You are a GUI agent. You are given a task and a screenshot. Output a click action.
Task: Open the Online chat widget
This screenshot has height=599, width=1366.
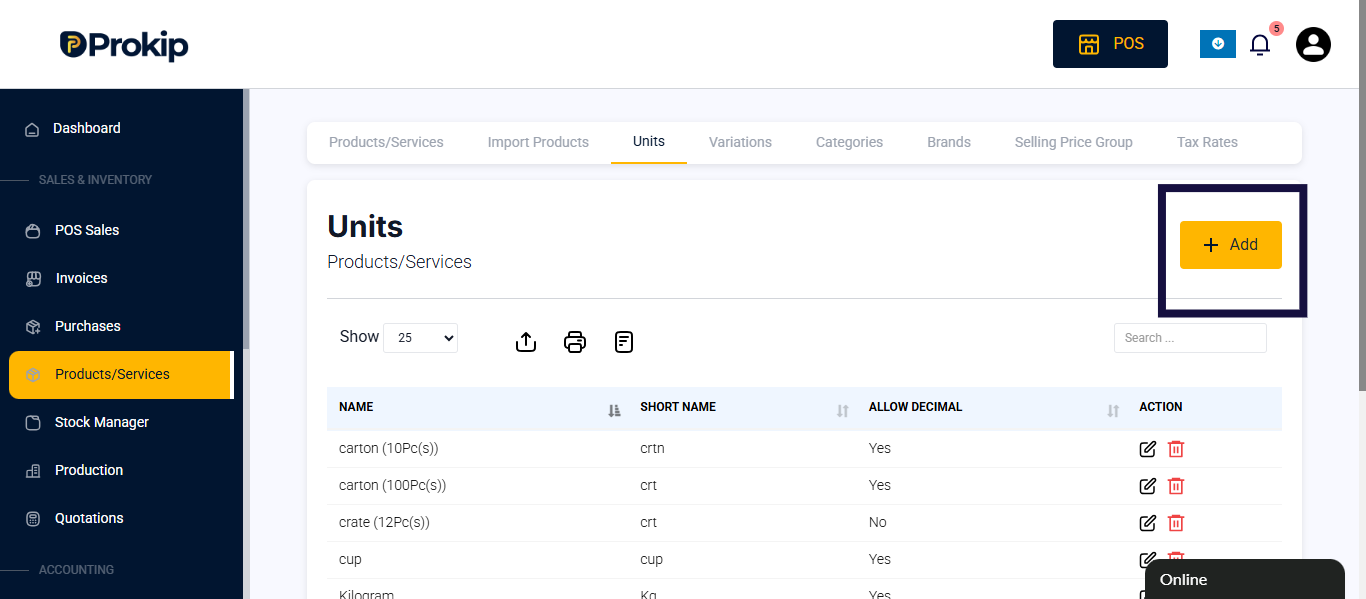[x=1245, y=579]
